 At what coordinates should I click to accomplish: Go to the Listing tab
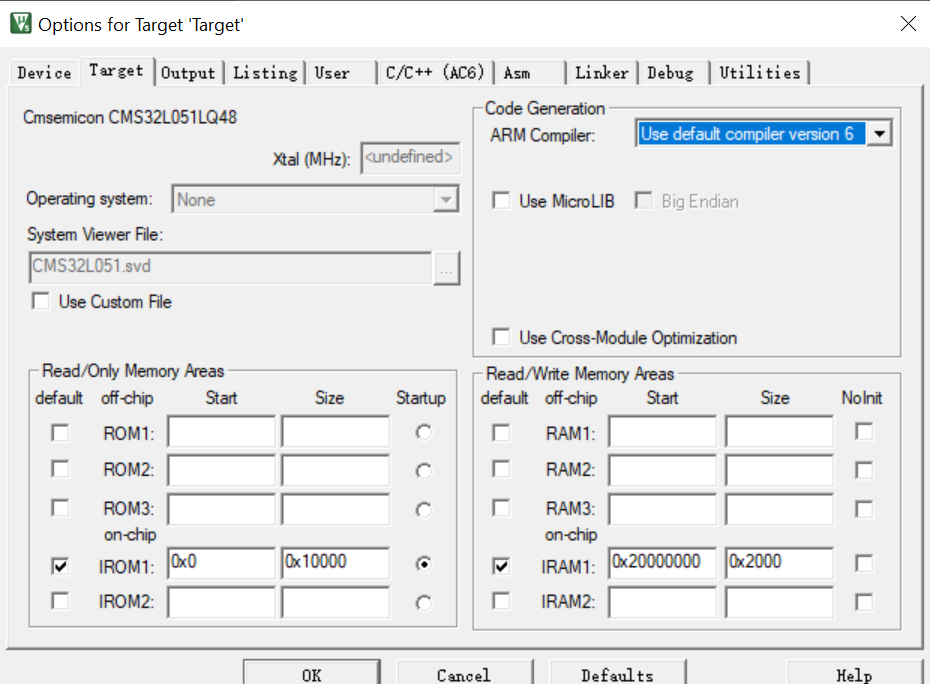pyautogui.click(x=265, y=73)
